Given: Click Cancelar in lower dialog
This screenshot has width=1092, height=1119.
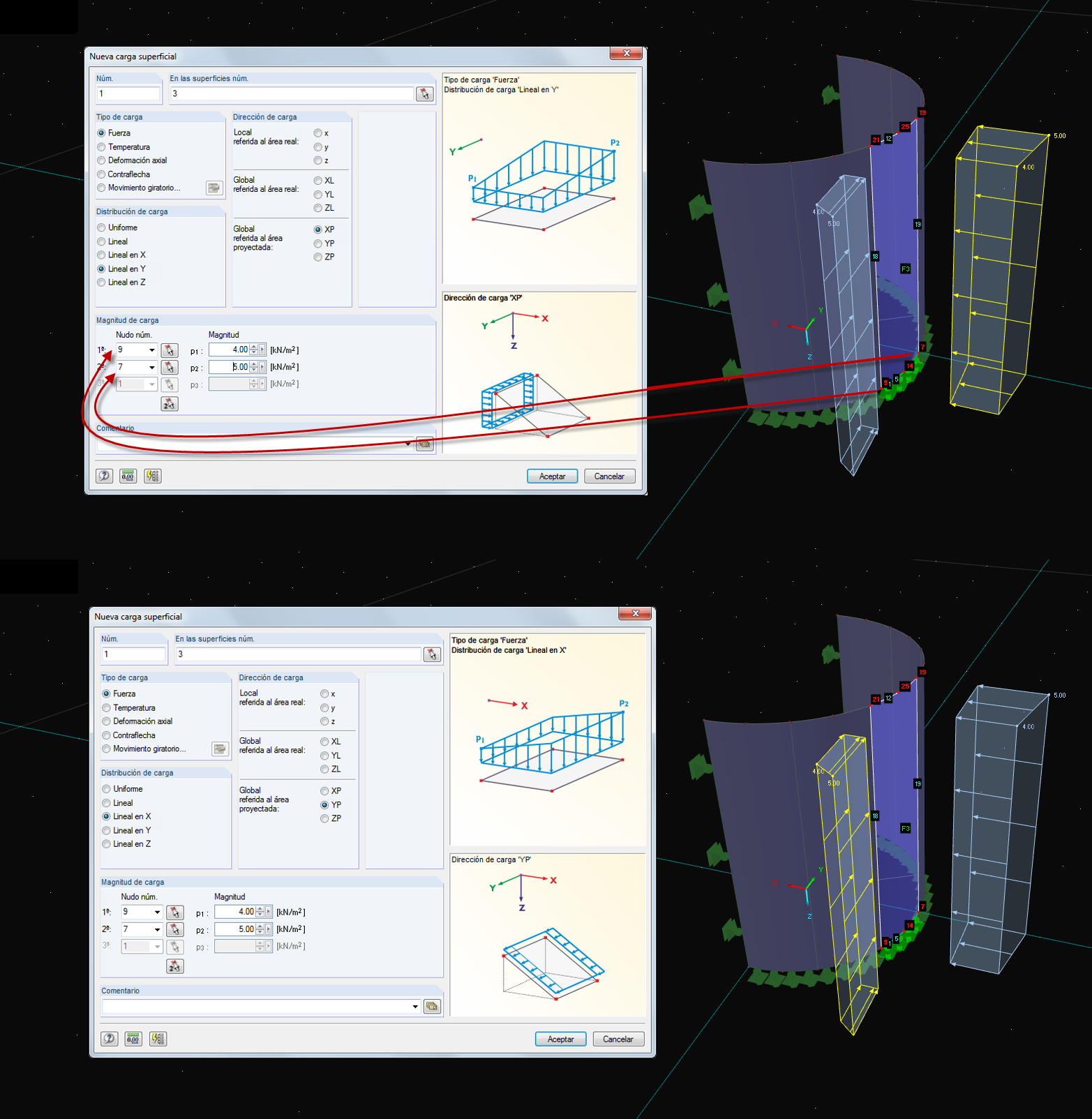Looking at the screenshot, I should click(618, 1039).
